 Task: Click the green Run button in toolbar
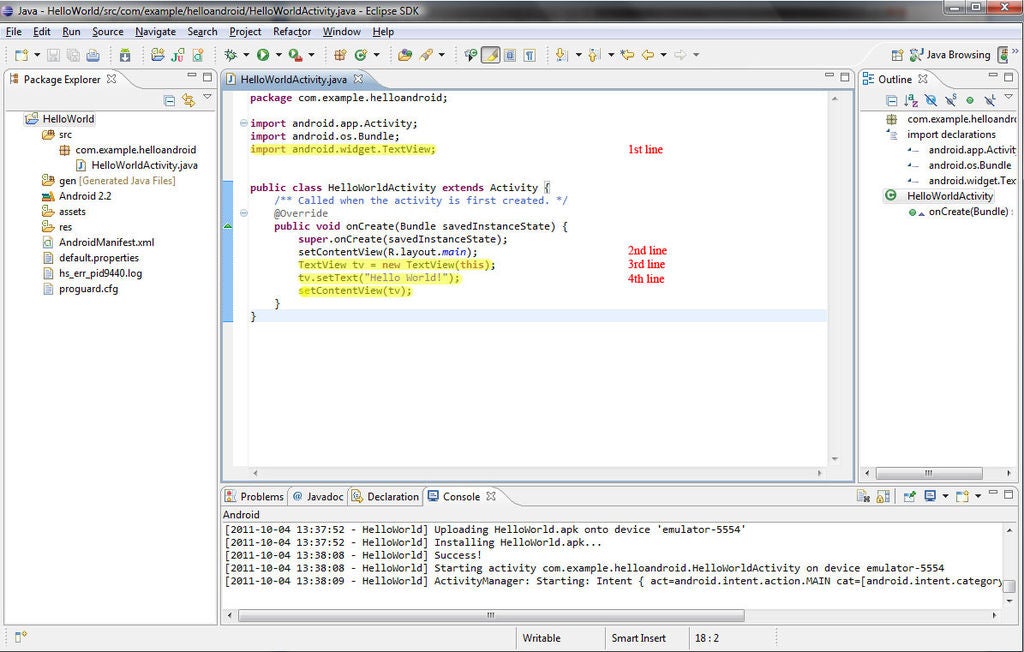[263, 55]
